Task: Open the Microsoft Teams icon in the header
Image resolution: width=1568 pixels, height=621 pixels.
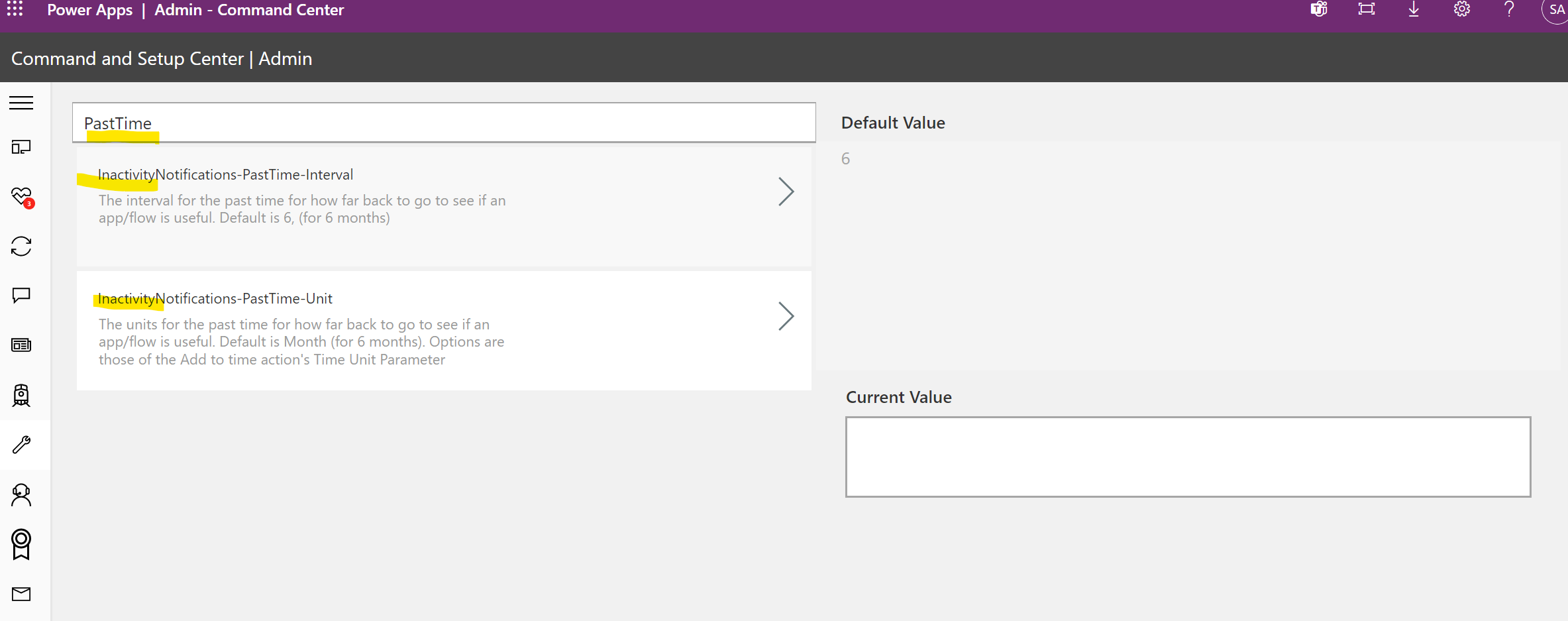Action: pyautogui.click(x=1318, y=10)
